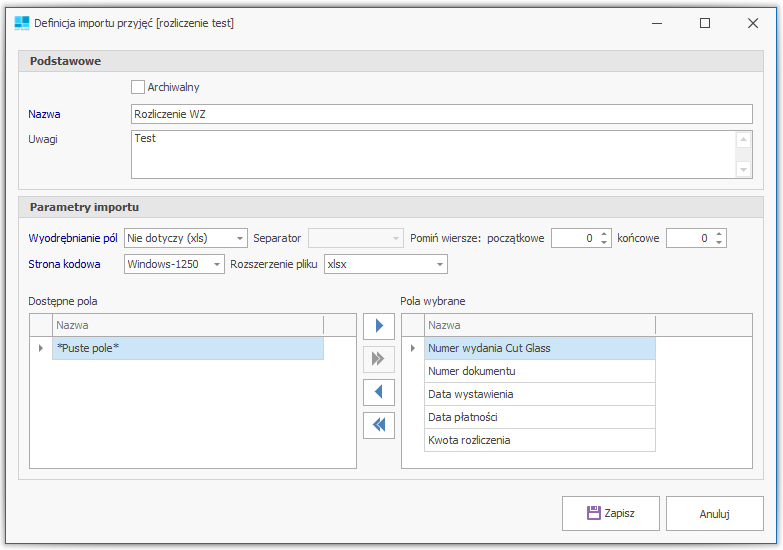Decrease końcowe skipped rows value
The image size is (783, 550).
coord(719,242)
